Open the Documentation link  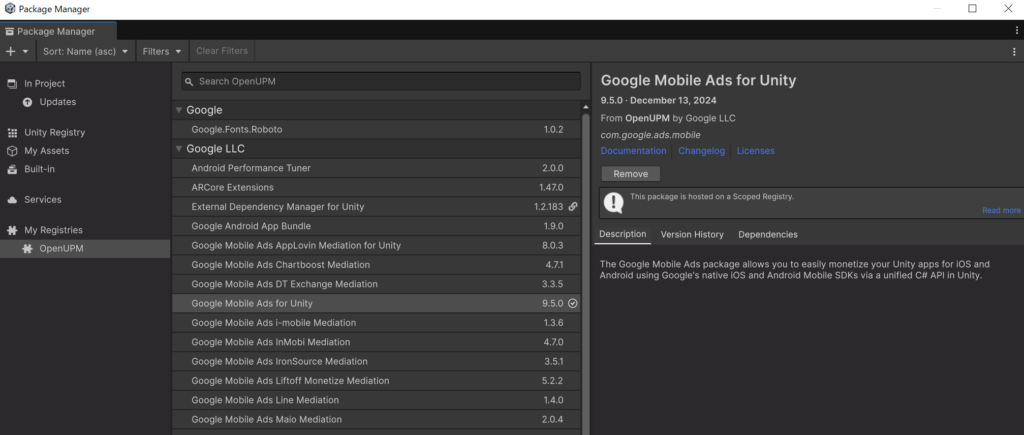[x=633, y=151]
